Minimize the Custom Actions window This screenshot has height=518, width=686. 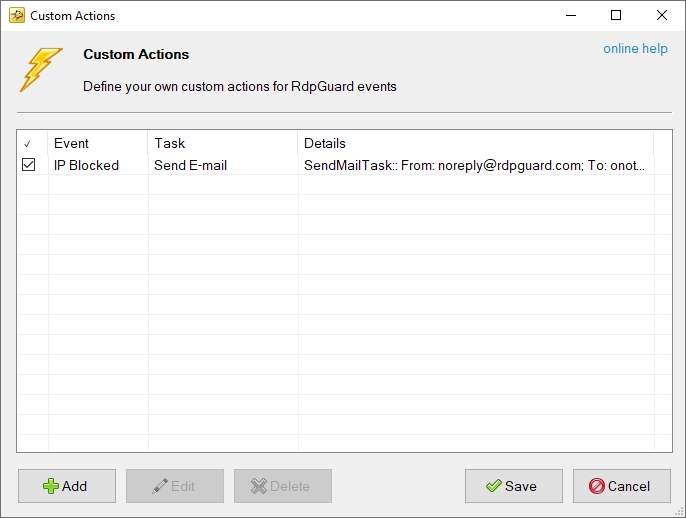(x=571, y=15)
